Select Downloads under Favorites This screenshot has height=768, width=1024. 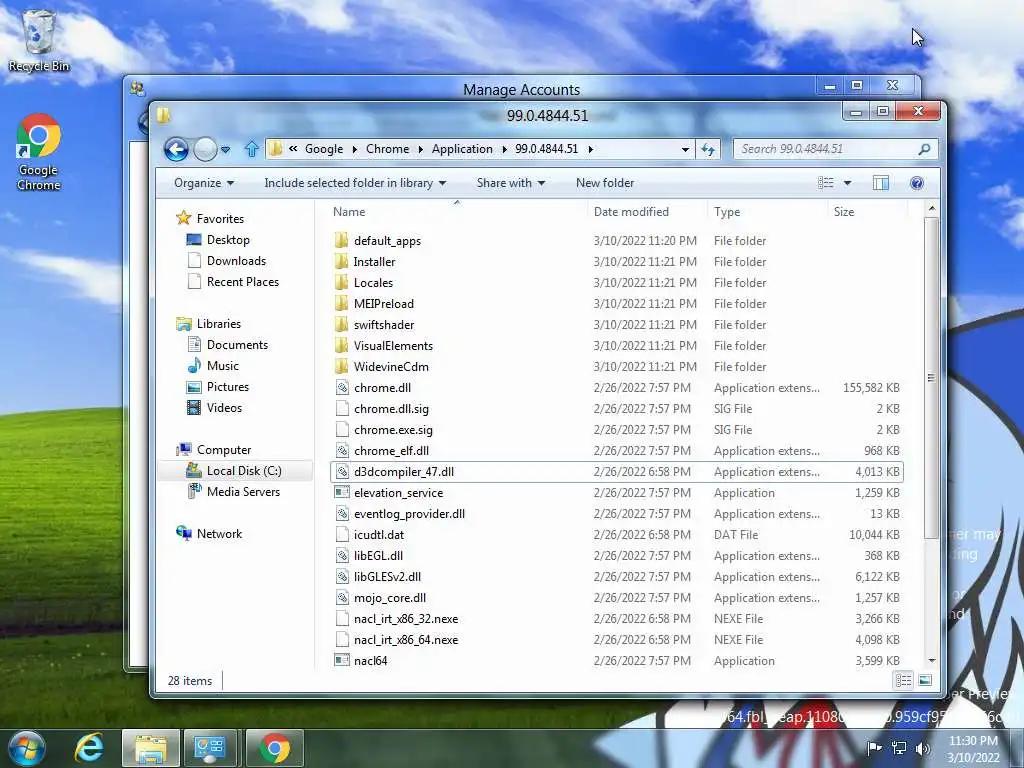coord(236,261)
